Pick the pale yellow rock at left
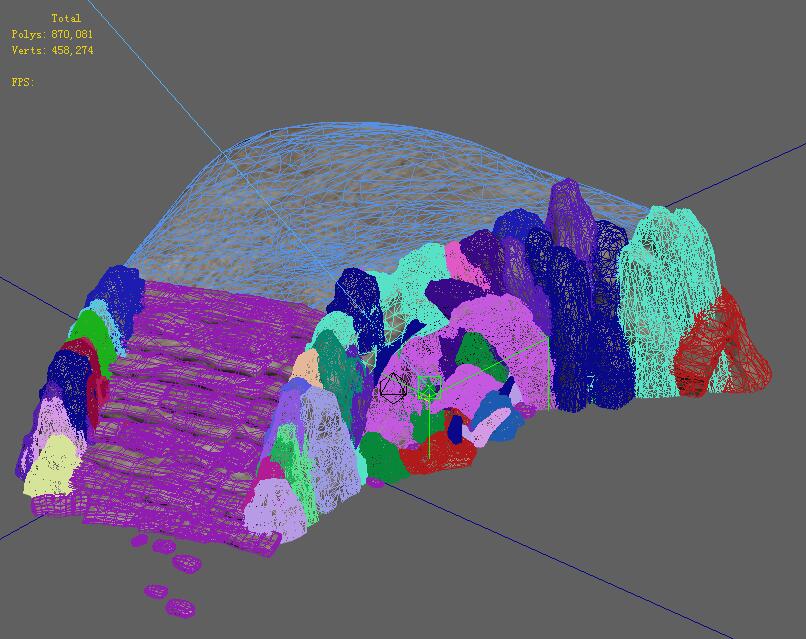Image resolution: width=806 pixels, height=639 pixels. coord(51,467)
